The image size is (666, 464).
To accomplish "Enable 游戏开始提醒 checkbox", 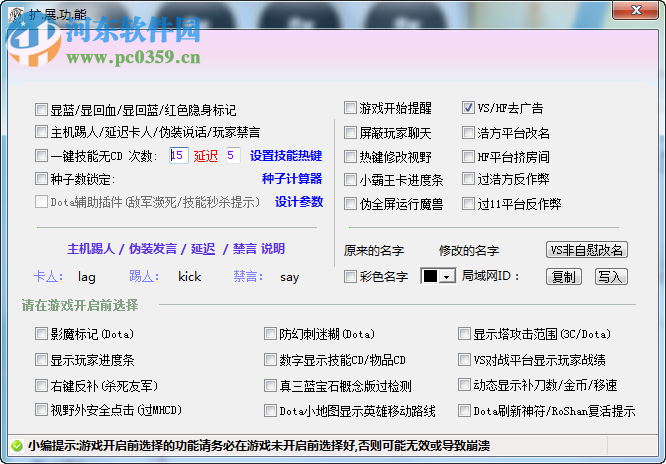I will click(350, 108).
